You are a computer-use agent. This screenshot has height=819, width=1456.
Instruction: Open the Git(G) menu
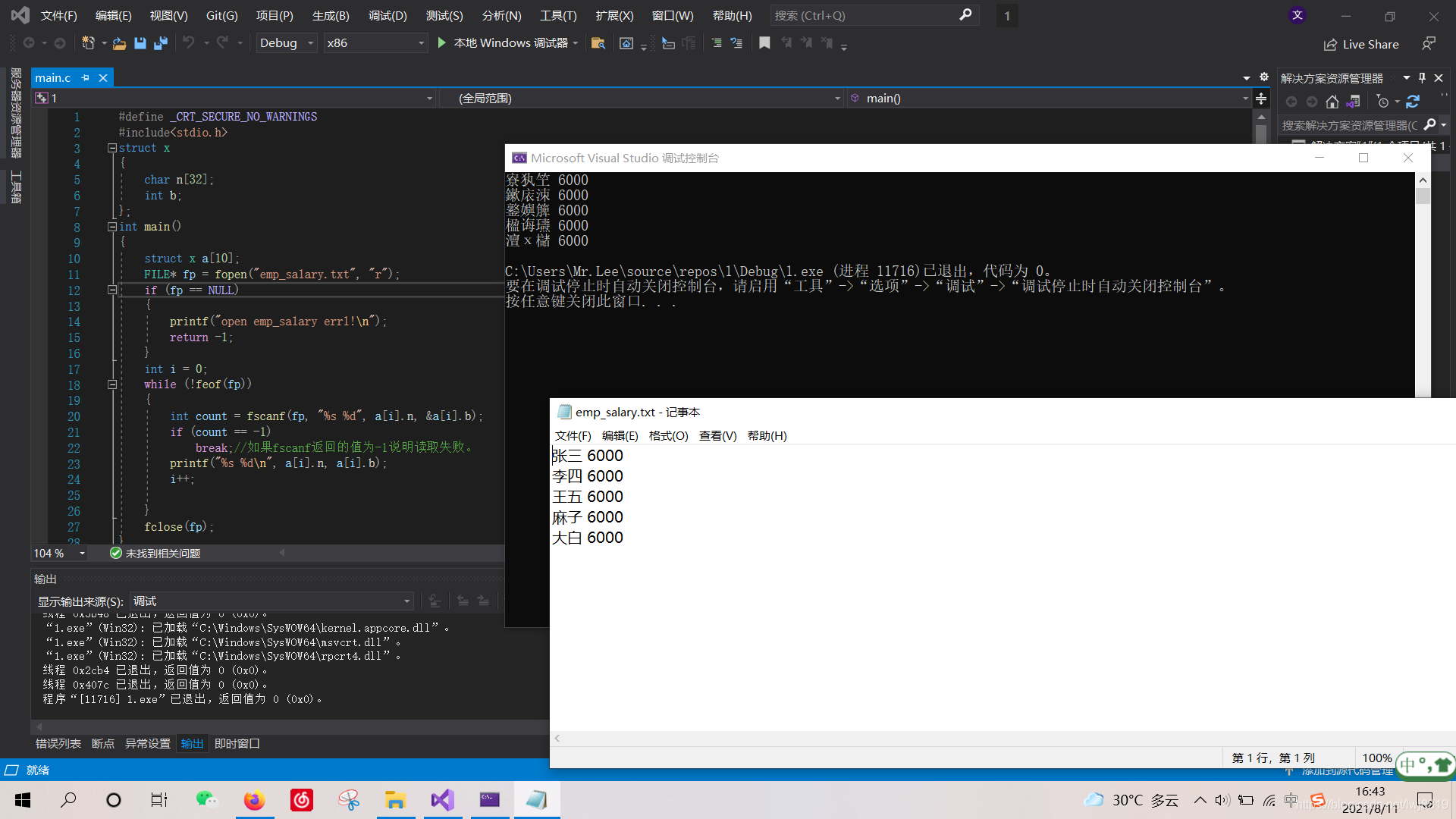click(x=221, y=15)
